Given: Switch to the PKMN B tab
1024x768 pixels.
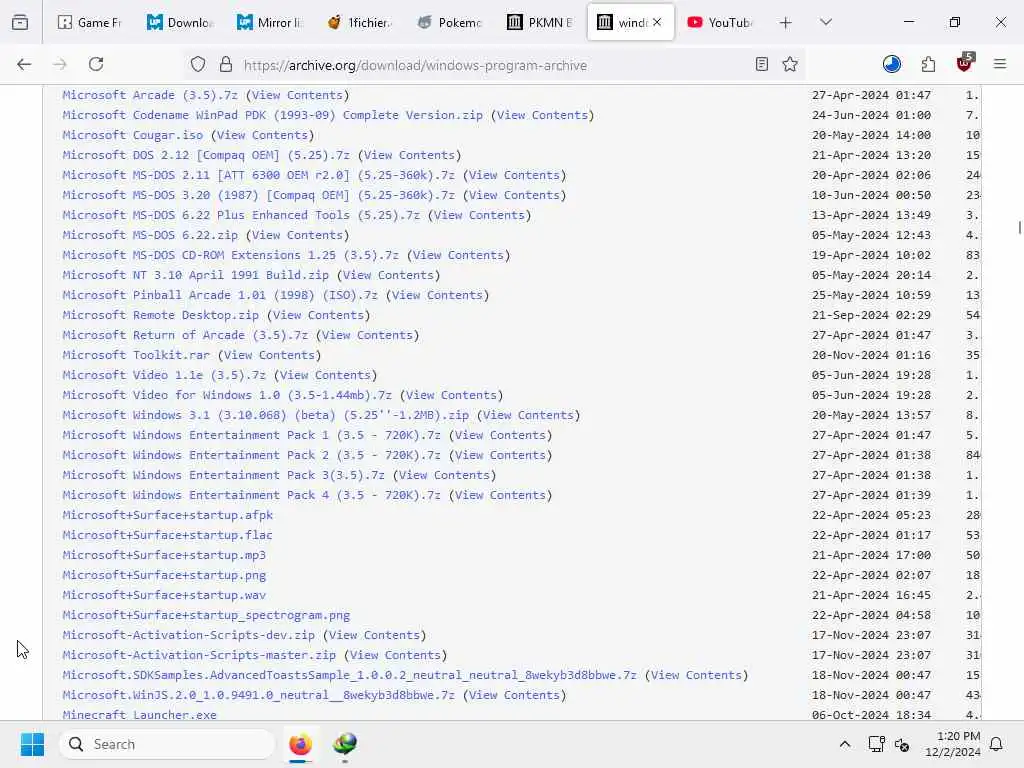Looking at the screenshot, I should tap(540, 22).
